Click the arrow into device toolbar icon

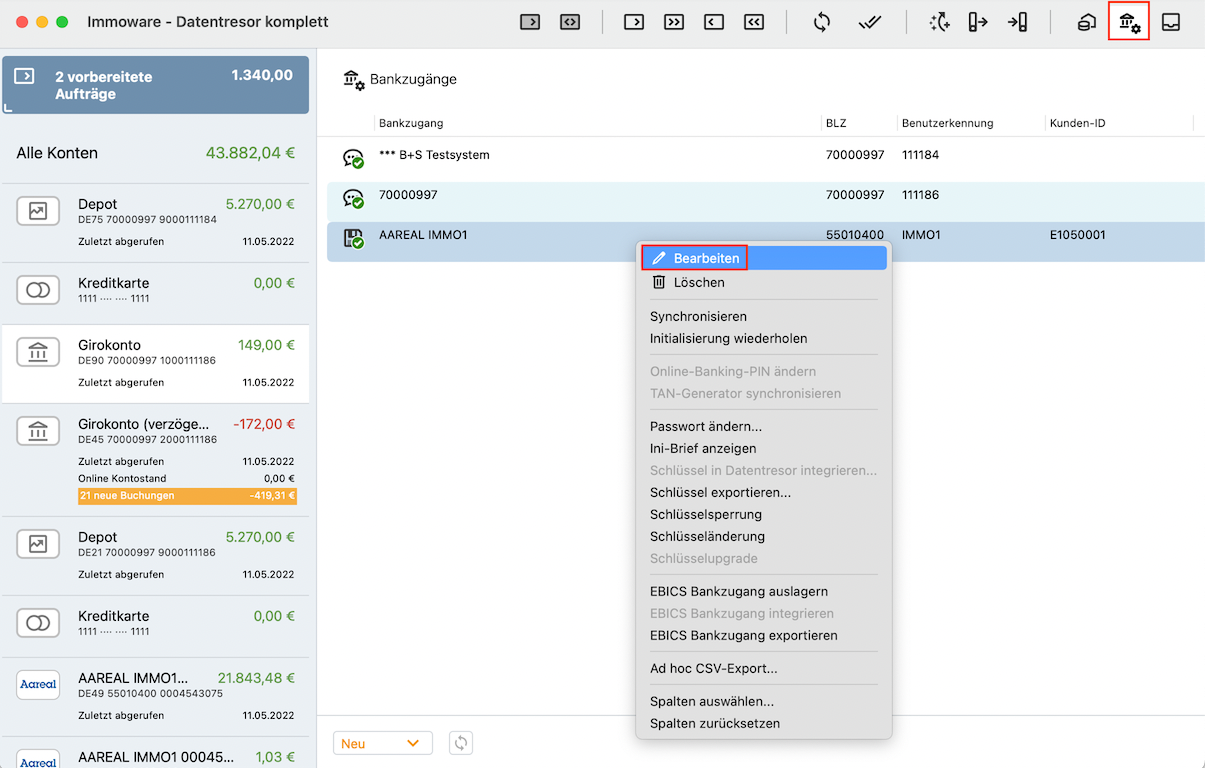[x=1018, y=22]
